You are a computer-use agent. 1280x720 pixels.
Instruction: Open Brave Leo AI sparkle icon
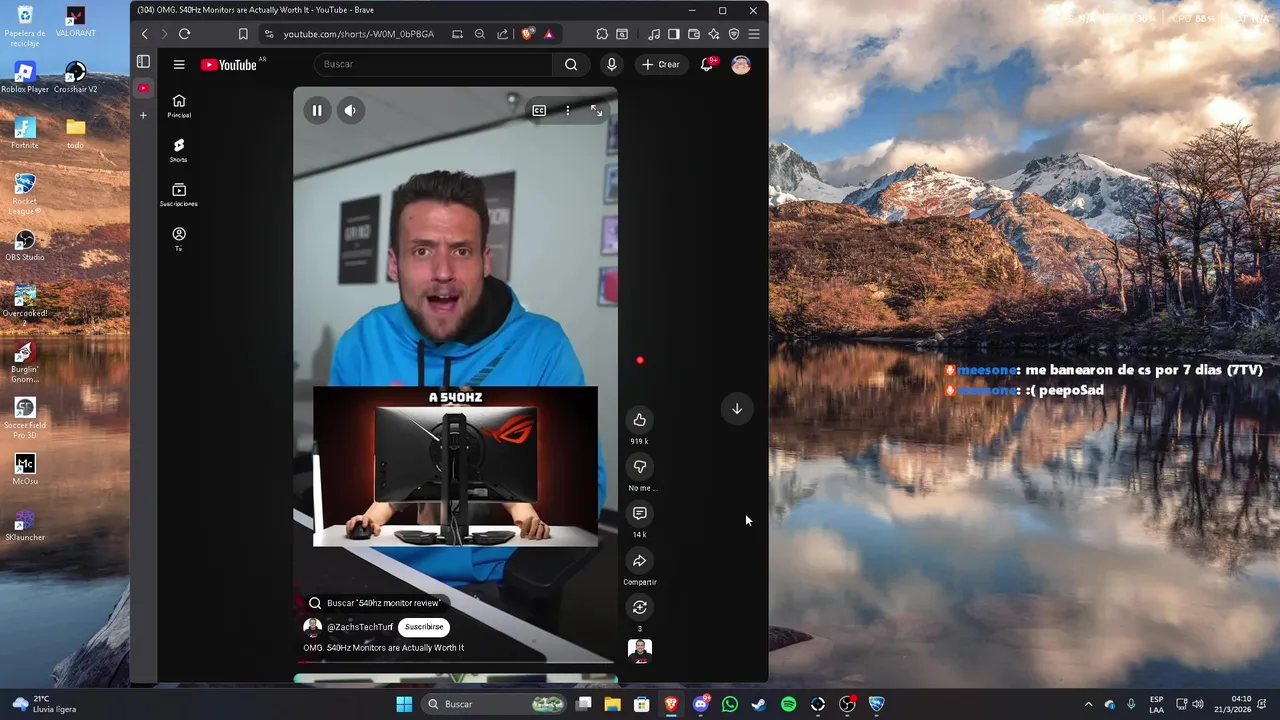tap(714, 34)
